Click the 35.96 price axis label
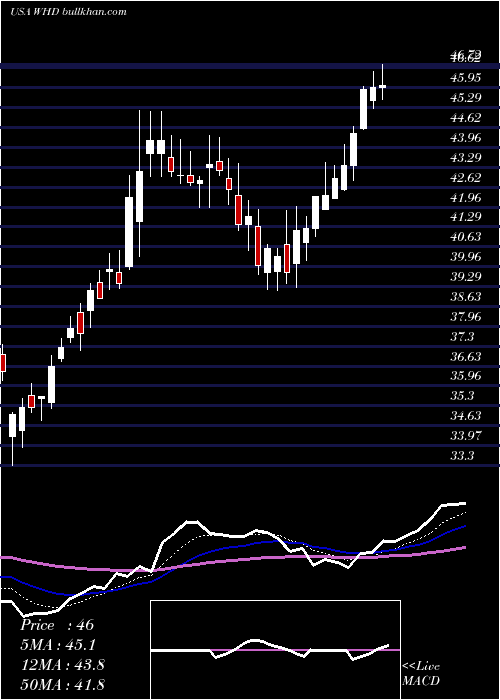The width and height of the screenshot is (500, 700). coord(466,376)
